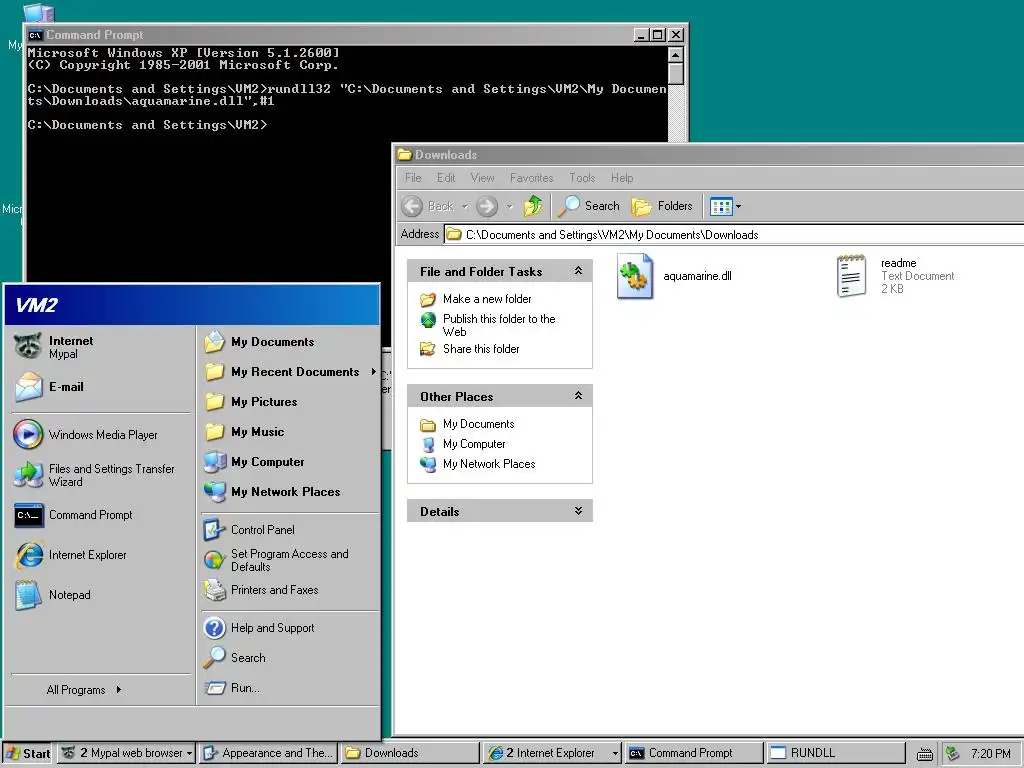
Task: Click the Address bar path field
Action: (734, 234)
